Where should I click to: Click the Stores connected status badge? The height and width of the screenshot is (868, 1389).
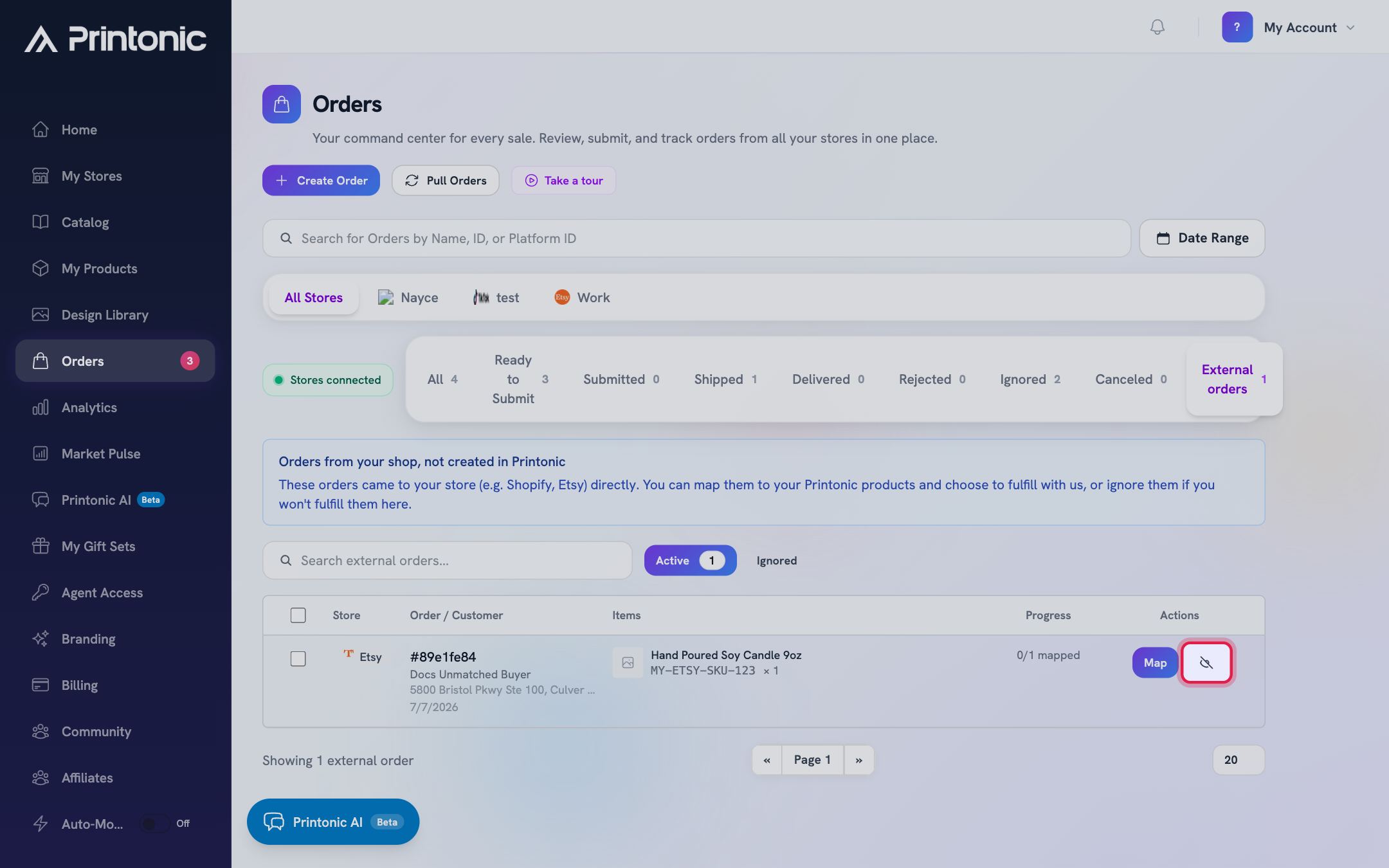328,379
